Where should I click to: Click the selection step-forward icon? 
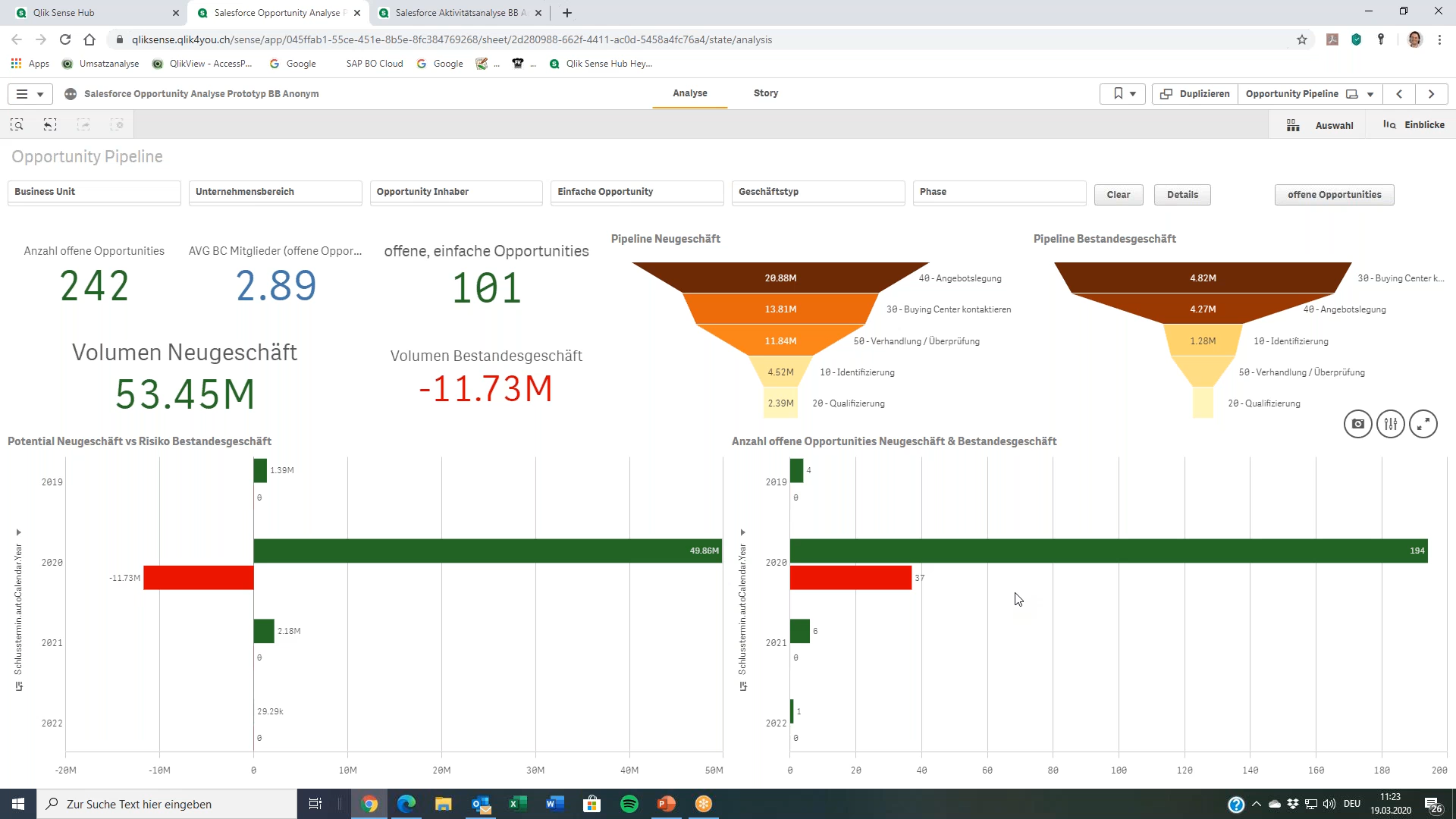[x=83, y=124]
